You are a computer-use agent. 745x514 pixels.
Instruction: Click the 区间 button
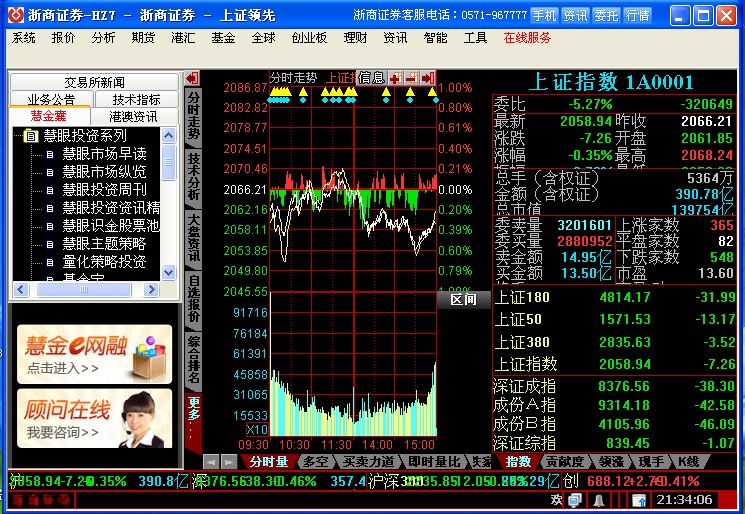tap(463, 299)
